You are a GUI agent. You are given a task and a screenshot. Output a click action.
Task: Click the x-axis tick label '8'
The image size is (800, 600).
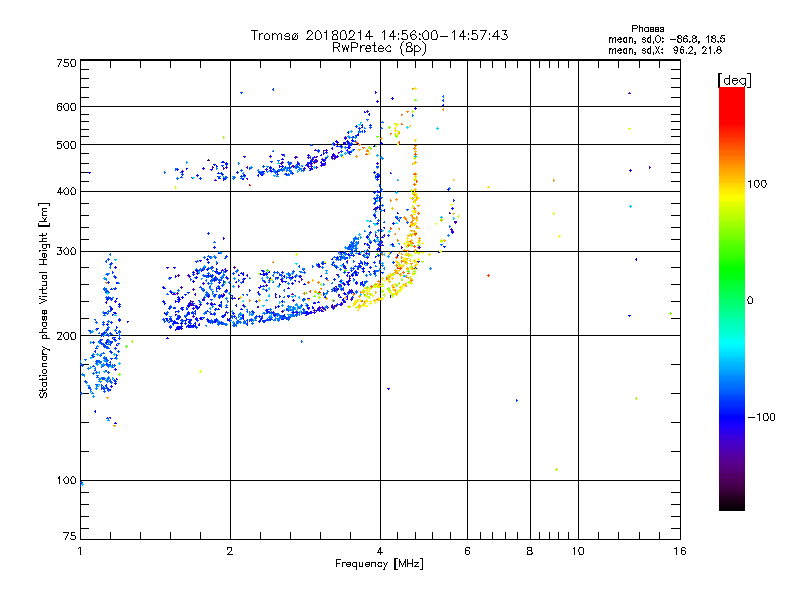click(x=530, y=551)
